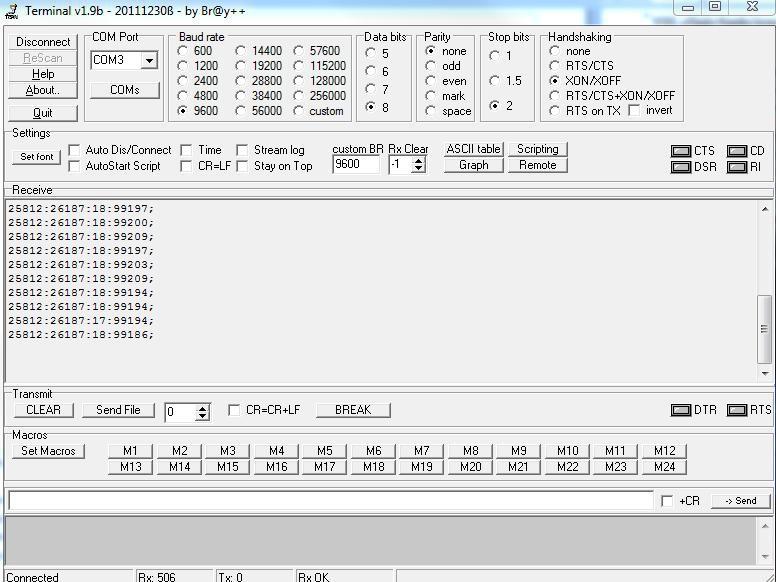Toggle the DTR line indicator

click(680, 410)
